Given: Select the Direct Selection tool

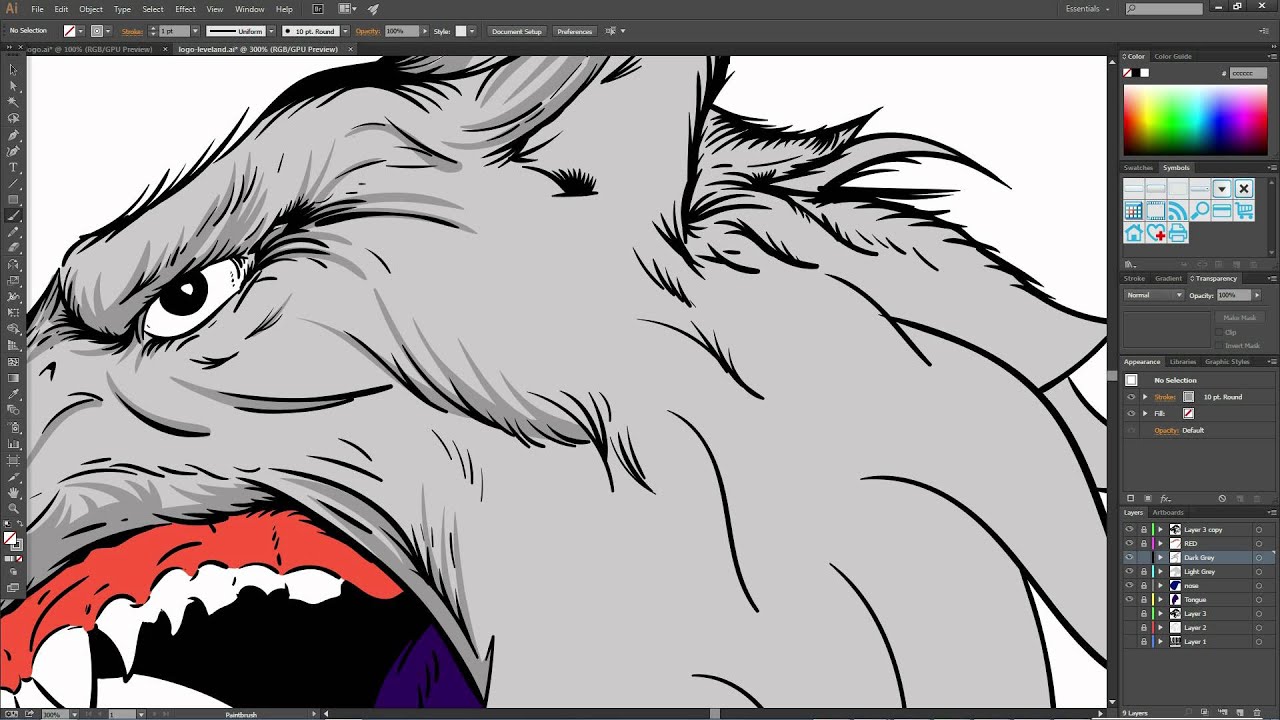Looking at the screenshot, I should [x=13, y=86].
